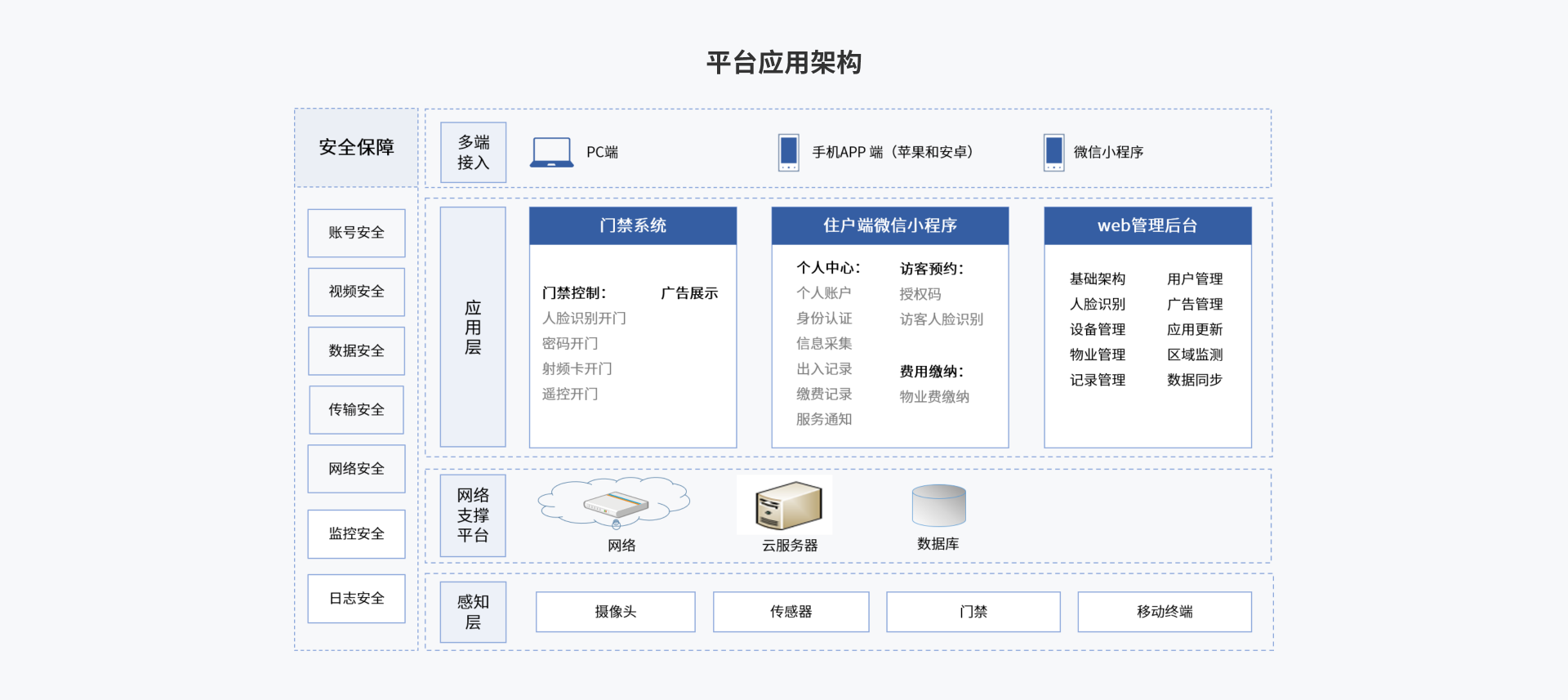The height and width of the screenshot is (700, 1568).
Task: Select the 传感器 box
Action: point(791,612)
